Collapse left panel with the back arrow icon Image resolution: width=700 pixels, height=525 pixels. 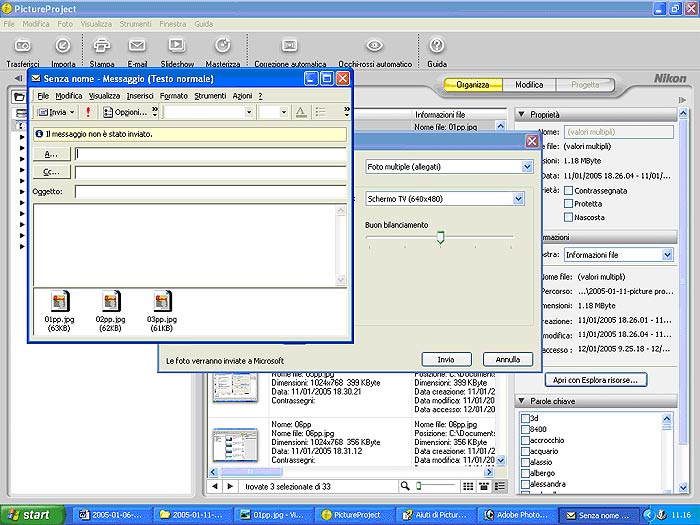[18, 79]
